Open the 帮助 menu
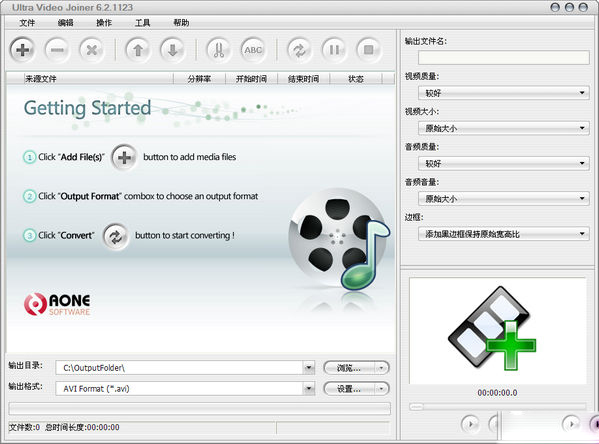 (x=181, y=23)
